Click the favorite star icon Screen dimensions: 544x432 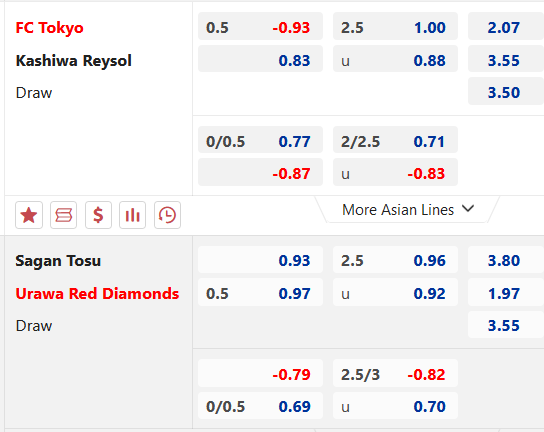tap(29, 215)
